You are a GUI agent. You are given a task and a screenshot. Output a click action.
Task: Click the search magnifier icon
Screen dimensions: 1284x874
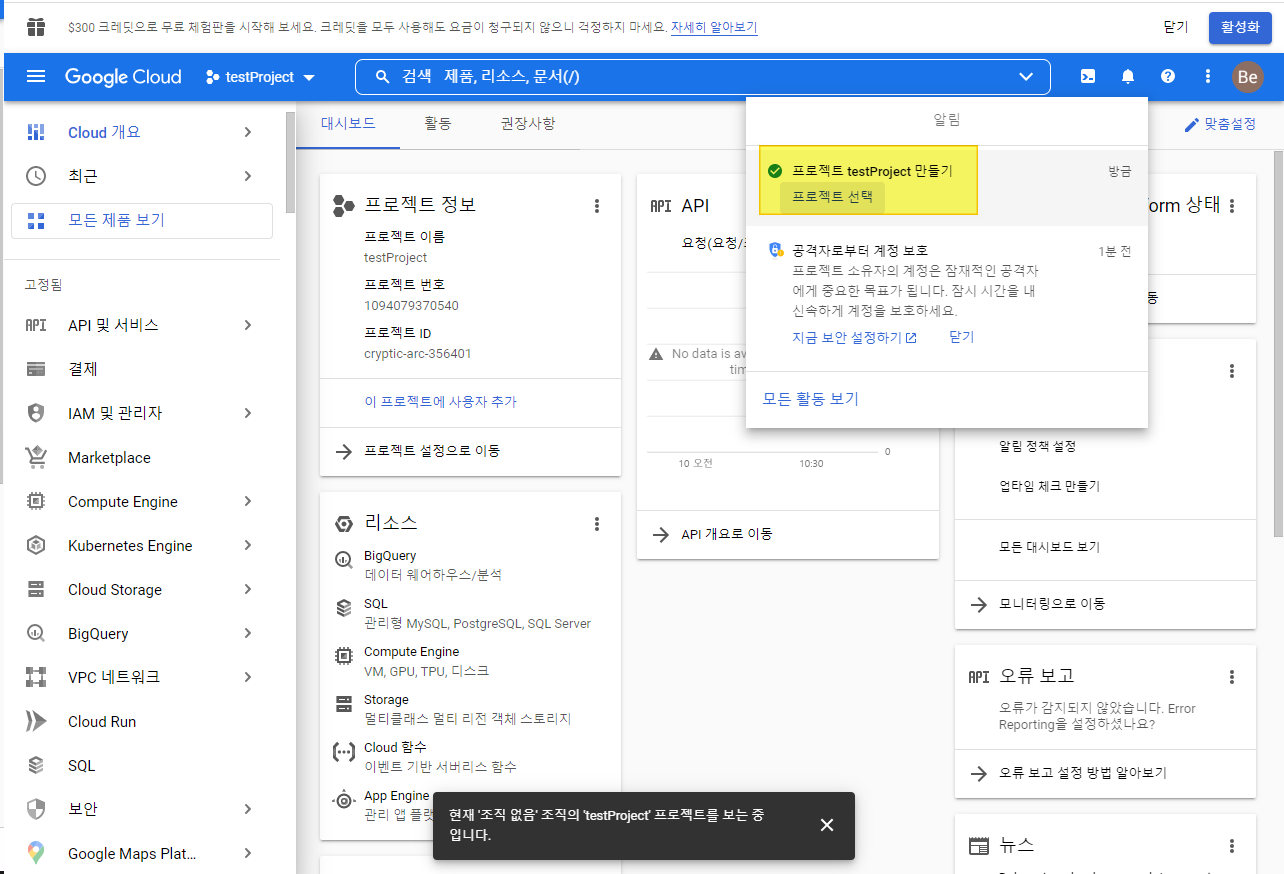(382, 77)
